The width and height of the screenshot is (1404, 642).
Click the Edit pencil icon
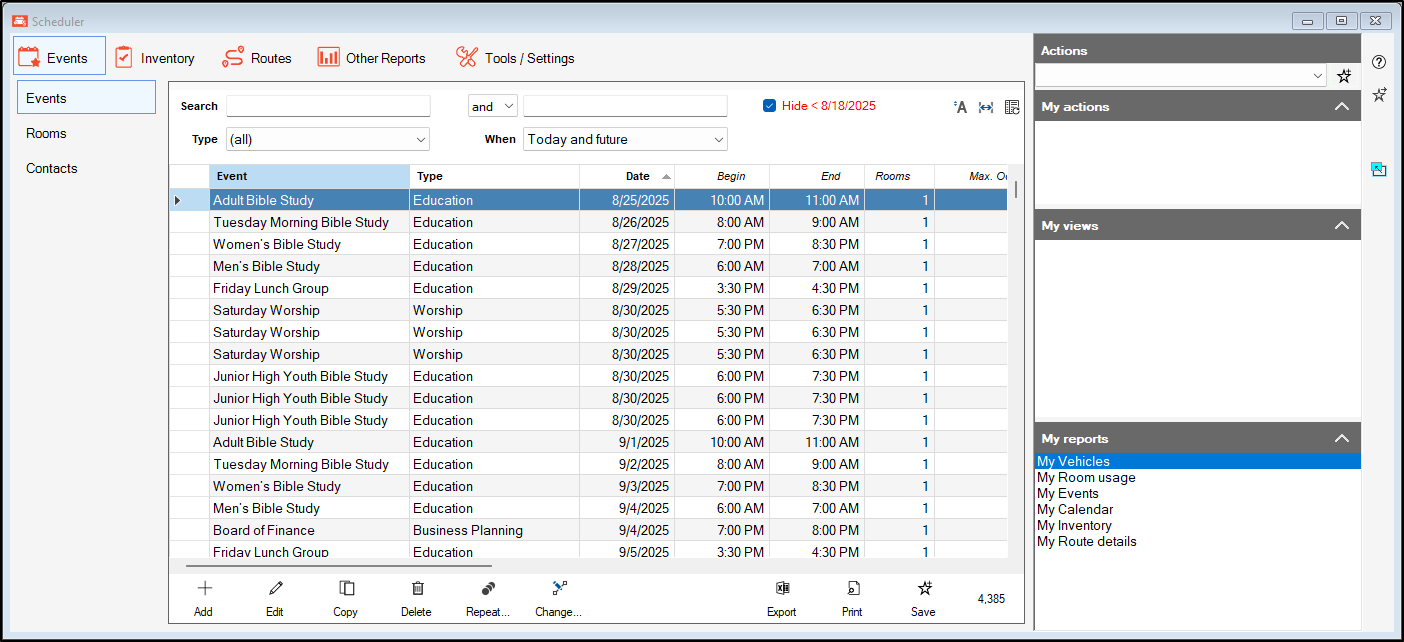point(275,589)
